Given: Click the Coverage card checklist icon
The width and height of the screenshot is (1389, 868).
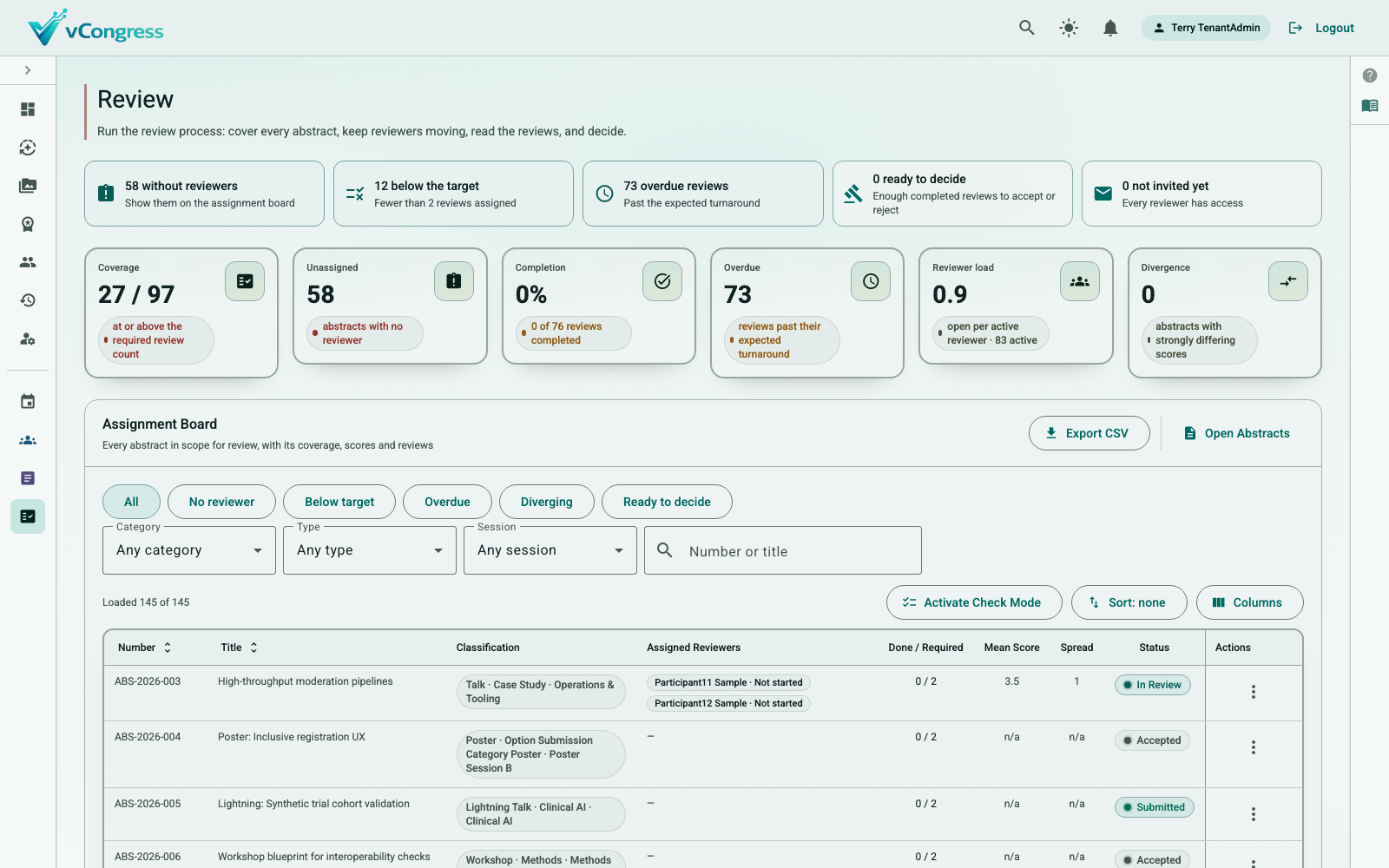Looking at the screenshot, I should 245,281.
